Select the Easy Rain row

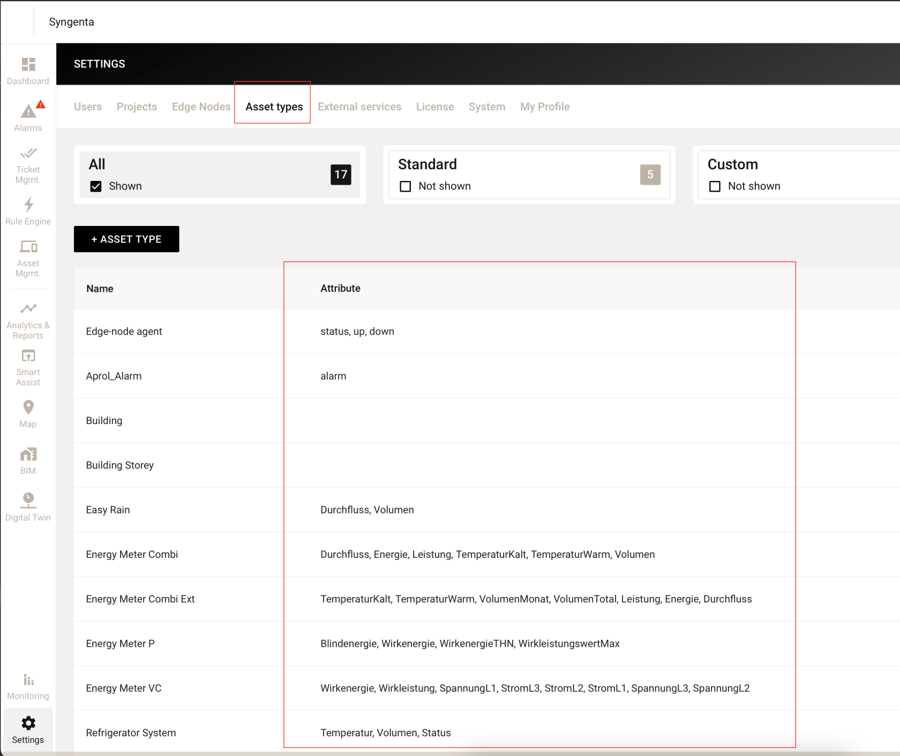pyautogui.click(x=487, y=510)
